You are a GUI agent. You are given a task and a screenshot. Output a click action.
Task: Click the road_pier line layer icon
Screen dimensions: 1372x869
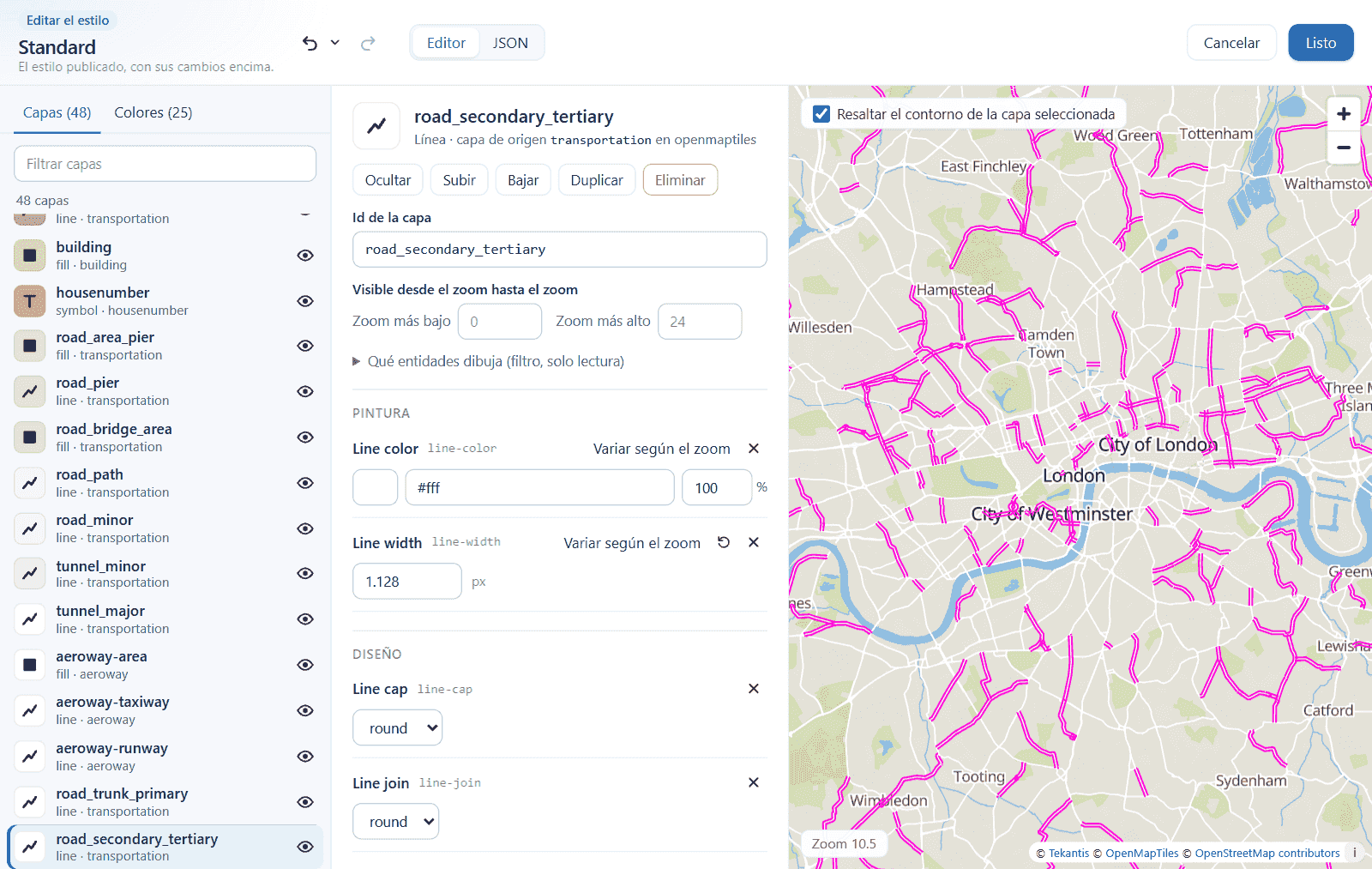click(30, 391)
